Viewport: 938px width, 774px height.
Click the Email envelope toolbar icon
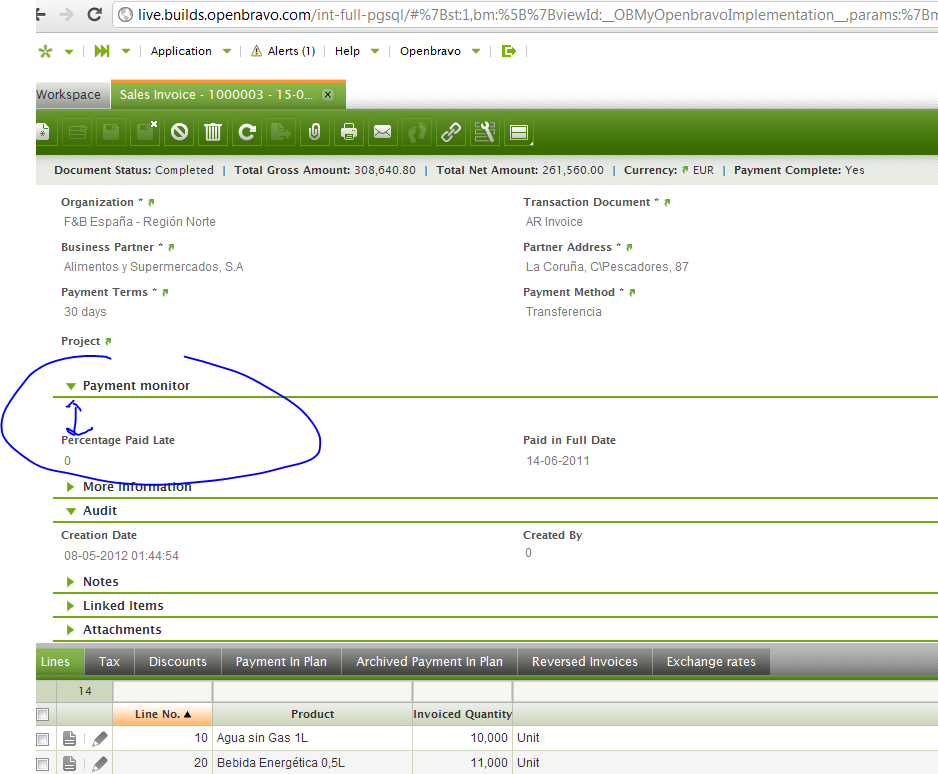382,131
